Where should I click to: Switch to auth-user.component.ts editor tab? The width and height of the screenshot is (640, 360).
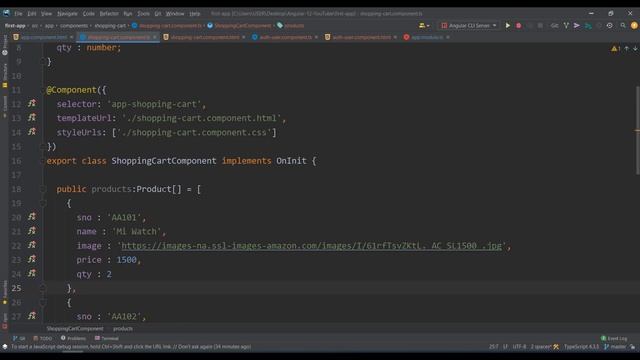[x=285, y=37]
